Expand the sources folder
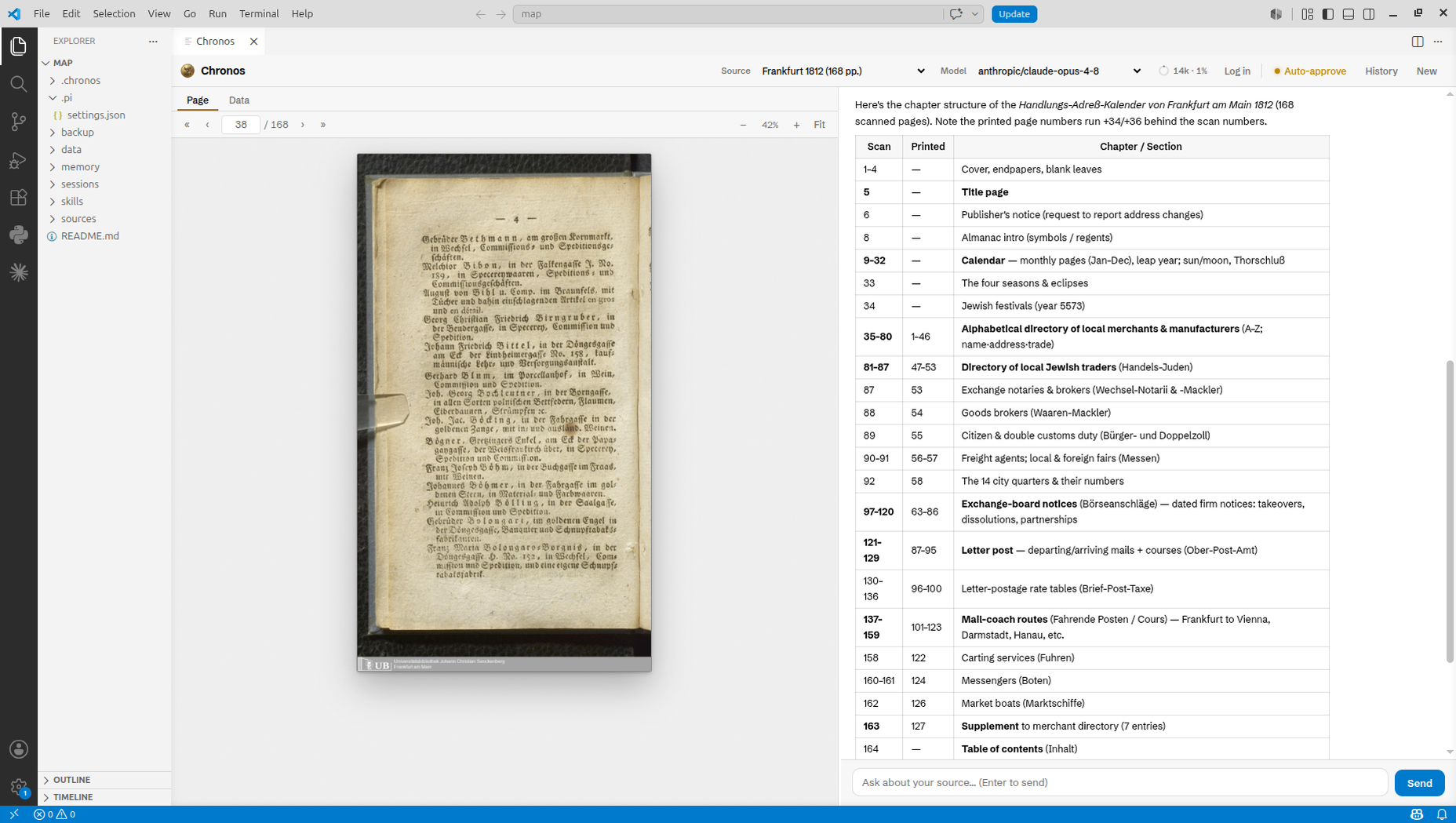The image size is (1456, 823). point(104,218)
